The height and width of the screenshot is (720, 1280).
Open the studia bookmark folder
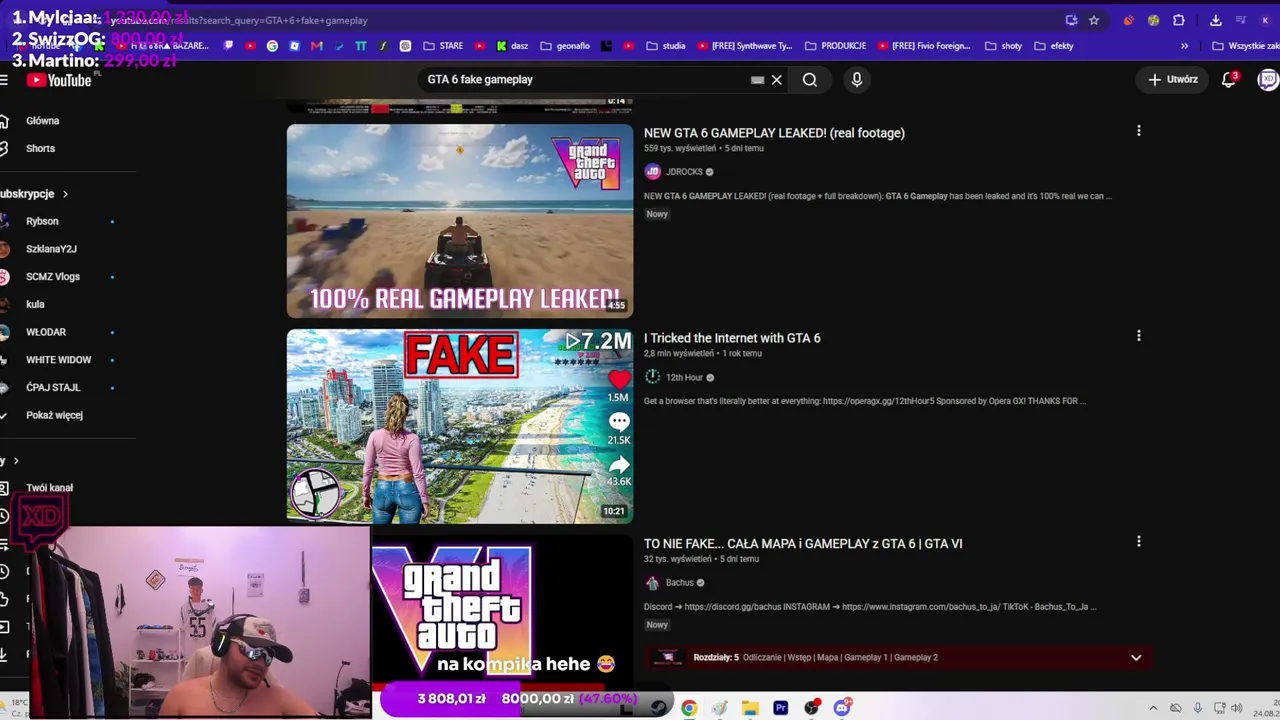pyautogui.click(x=666, y=46)
